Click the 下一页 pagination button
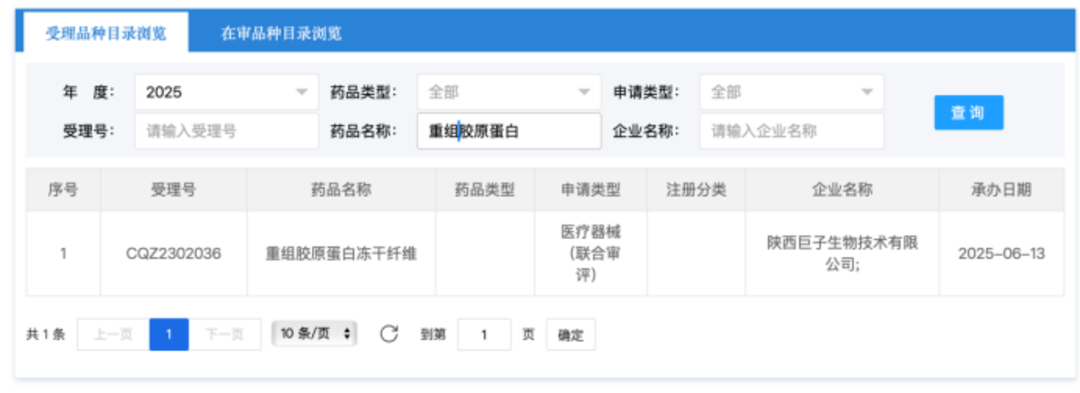 pos(225,334)
